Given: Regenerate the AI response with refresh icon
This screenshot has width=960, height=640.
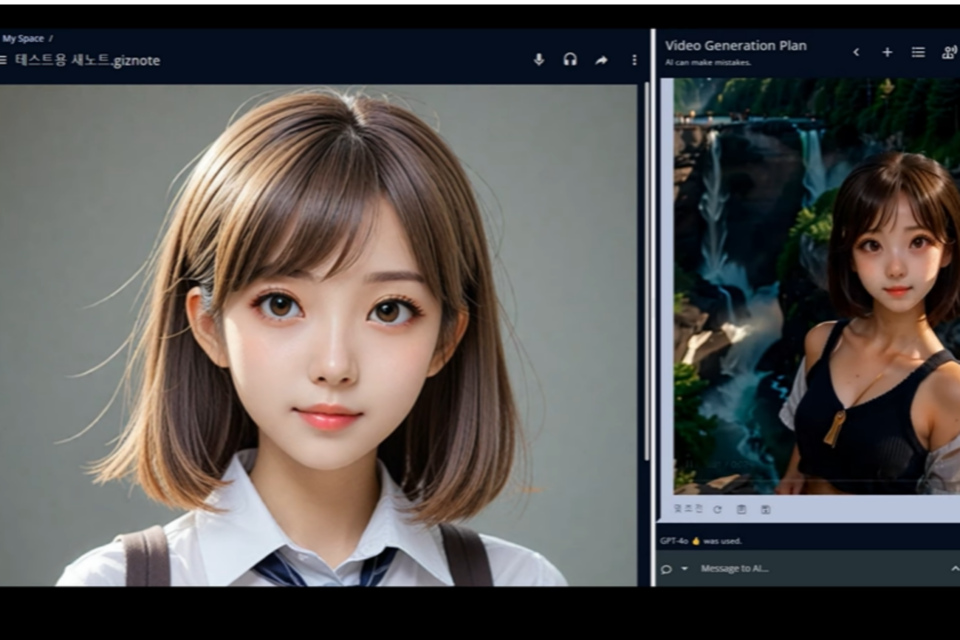Looking at the screenshot, I should point(717,509).
